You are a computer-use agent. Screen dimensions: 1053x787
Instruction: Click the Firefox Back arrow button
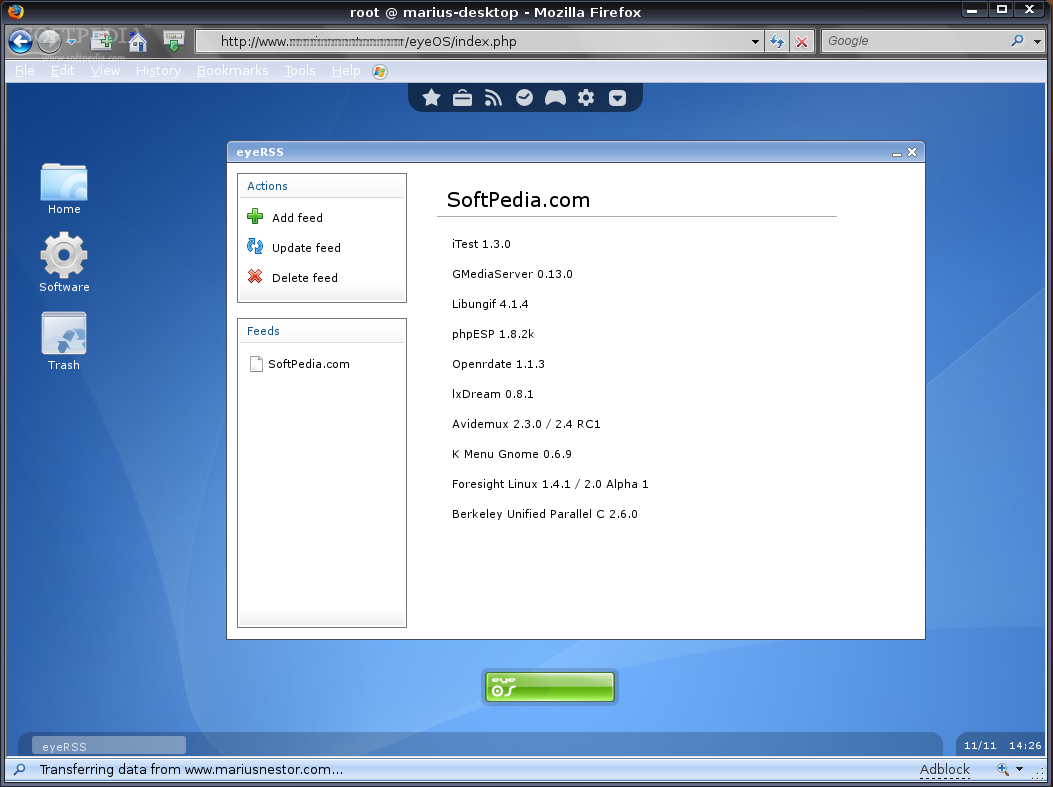tap(21, 42)
